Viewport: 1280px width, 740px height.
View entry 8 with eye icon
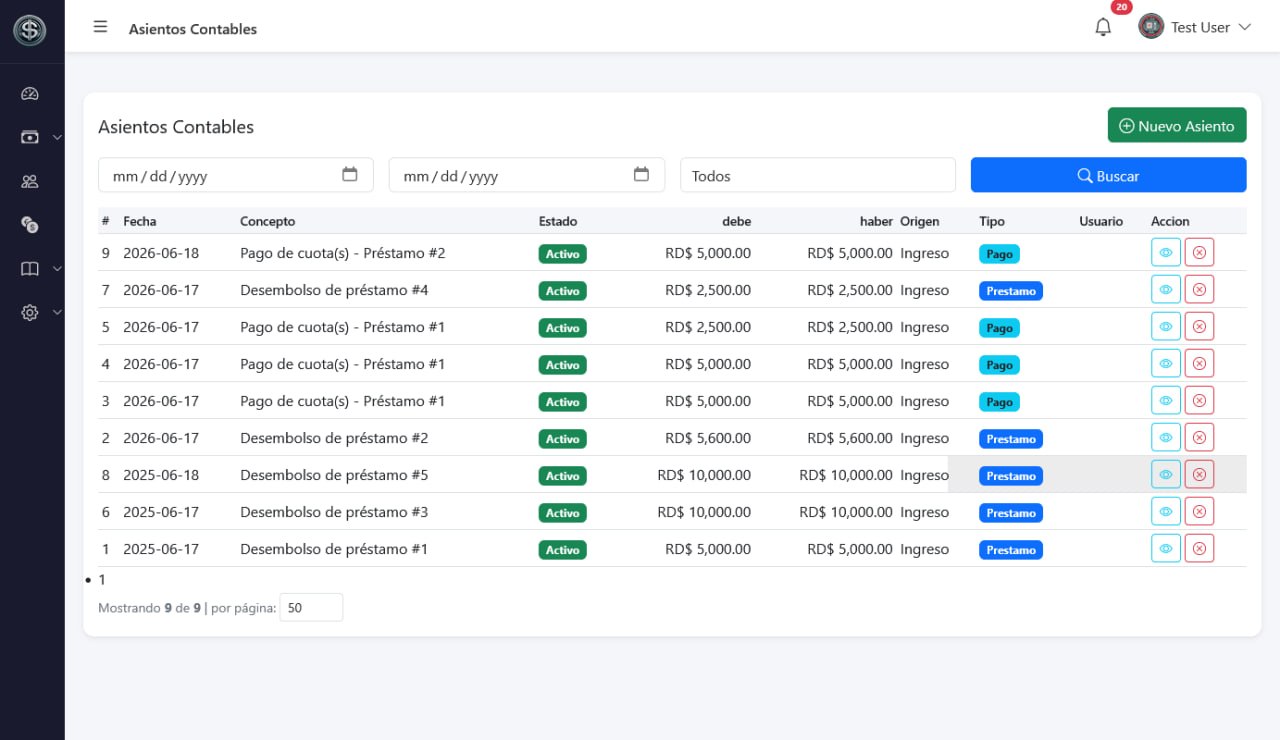click(x=1166, y=475)
